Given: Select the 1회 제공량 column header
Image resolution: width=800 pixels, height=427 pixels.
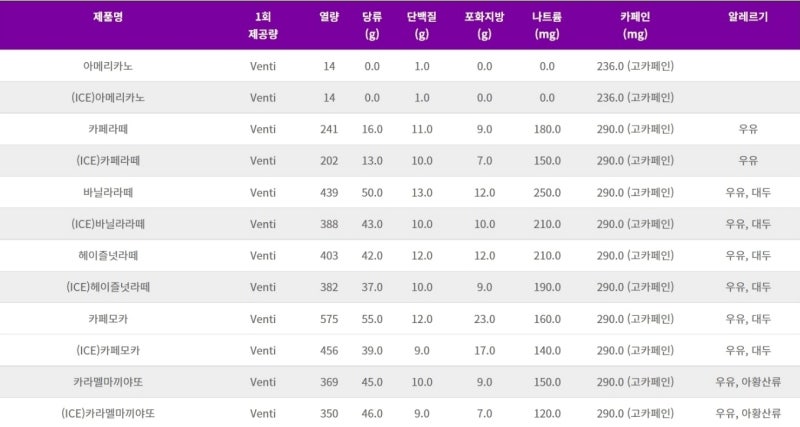Looking at the screenshot, I should tap(263, 25).
